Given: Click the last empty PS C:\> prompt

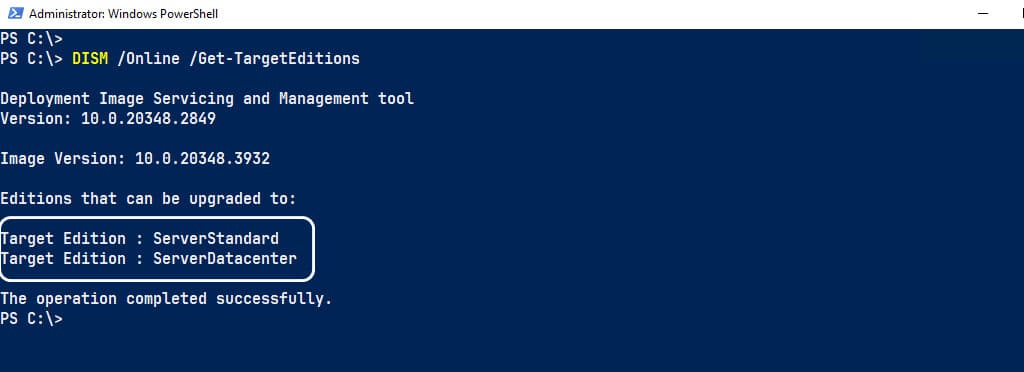Looking at the screenshot, I should tap(31, 319).
